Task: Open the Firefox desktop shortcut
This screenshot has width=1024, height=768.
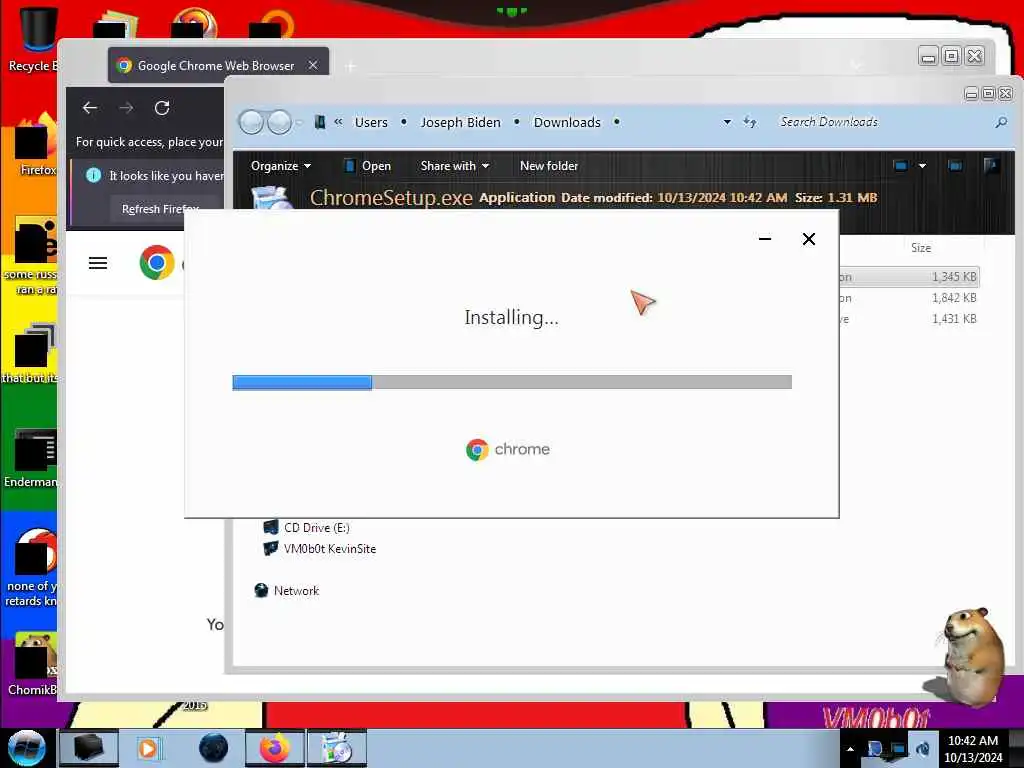Action: tap(36, 147)
